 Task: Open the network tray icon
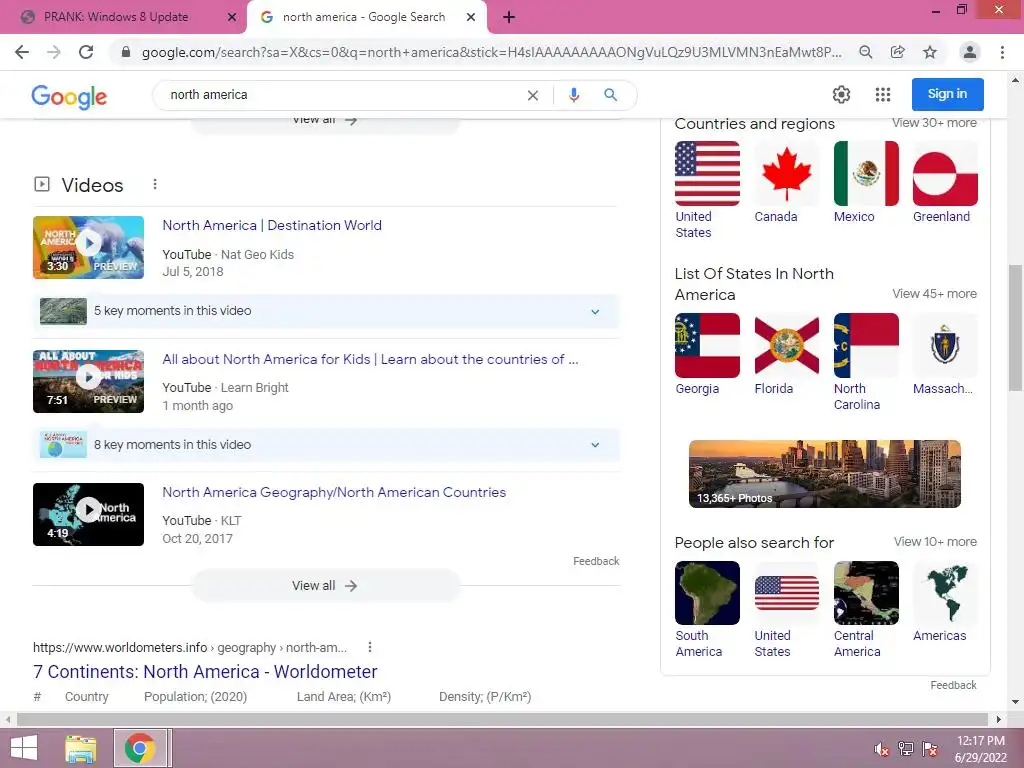point(905,749)
